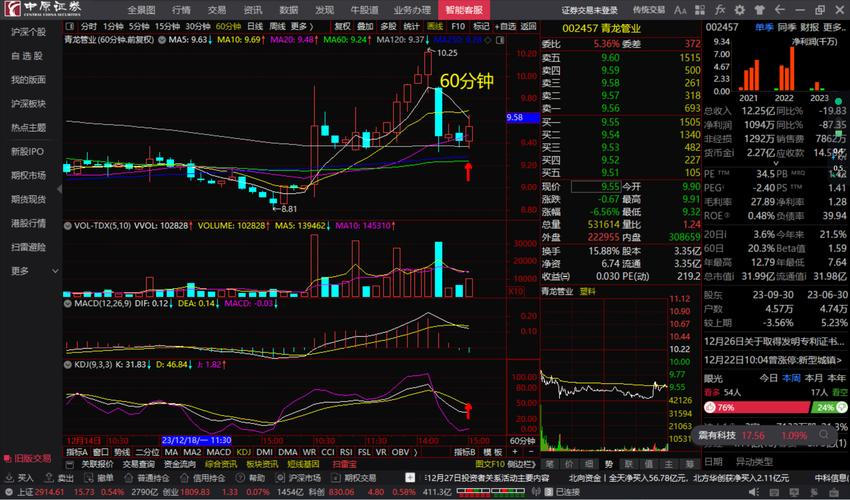Click 证券交易未登录 login link
850x500 pixels.
[x=589, y=10]
